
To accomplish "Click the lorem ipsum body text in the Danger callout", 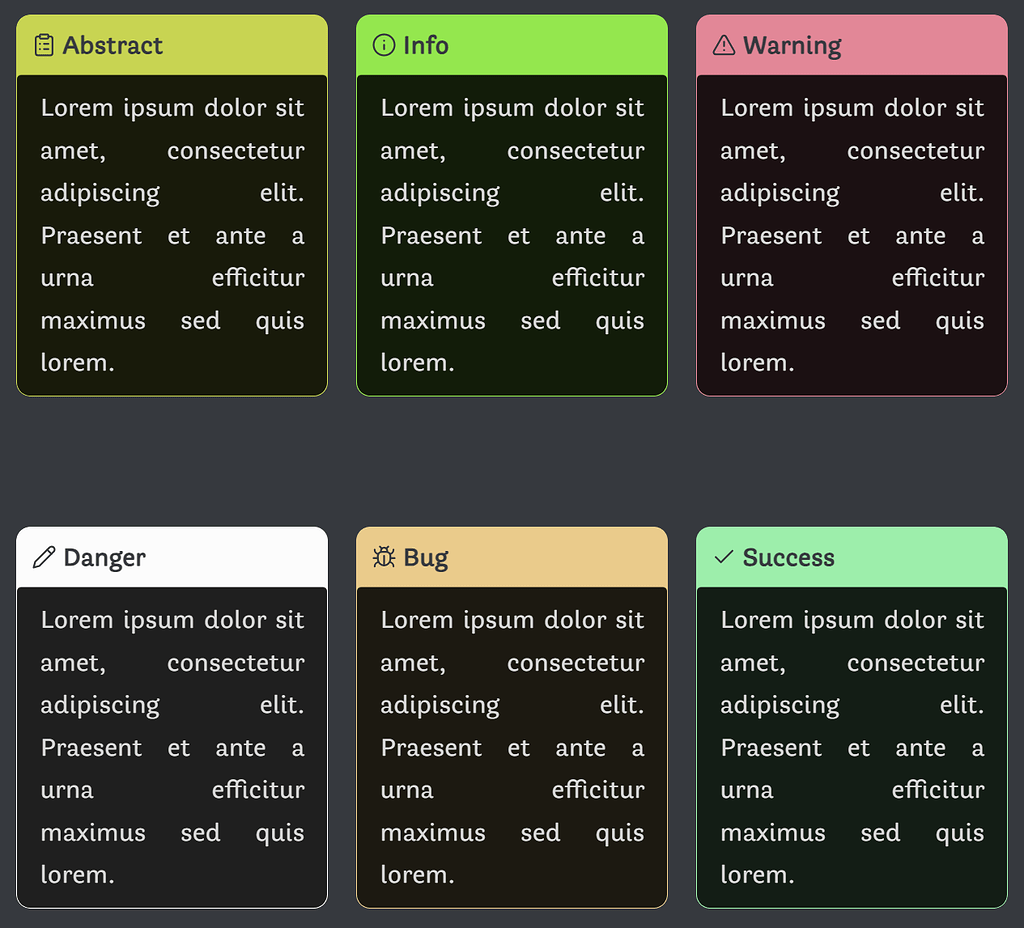I will [170, 745].
